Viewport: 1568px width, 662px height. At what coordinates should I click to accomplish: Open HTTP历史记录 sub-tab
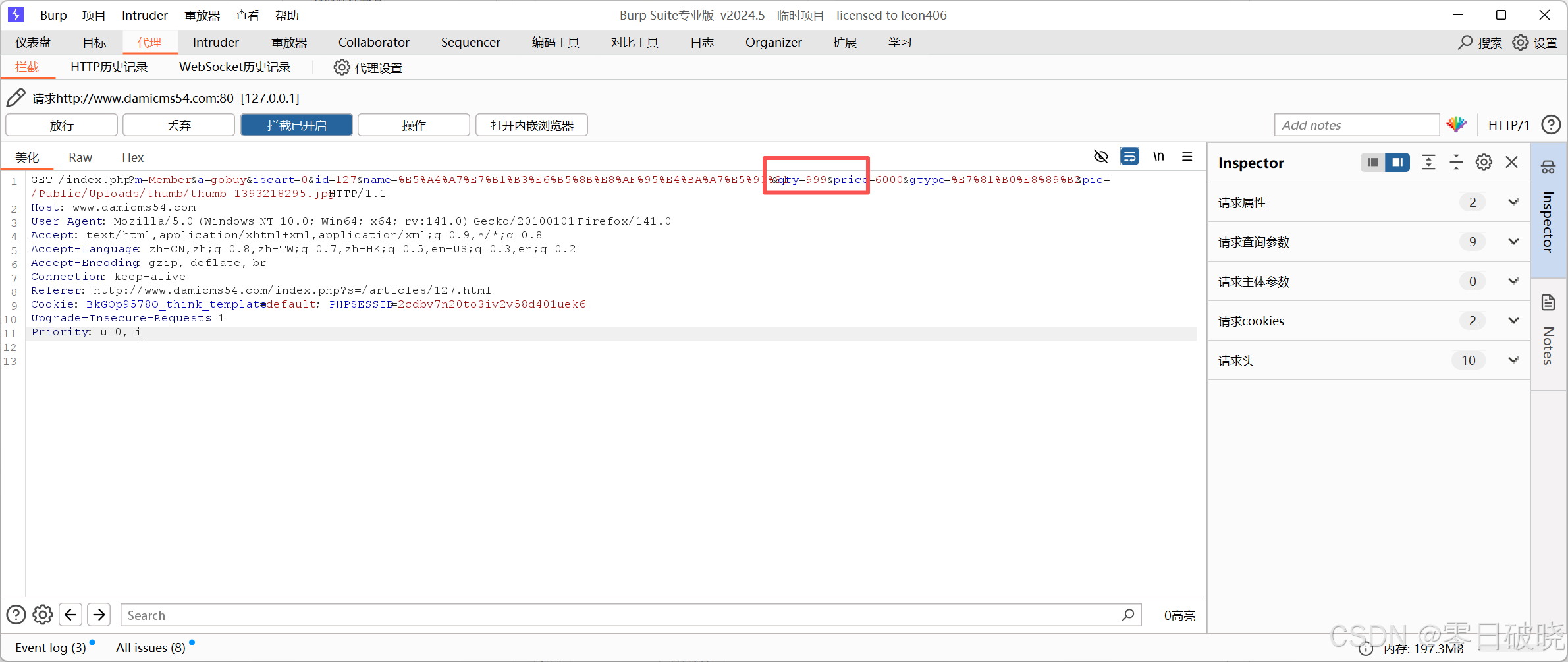point(109,67)
